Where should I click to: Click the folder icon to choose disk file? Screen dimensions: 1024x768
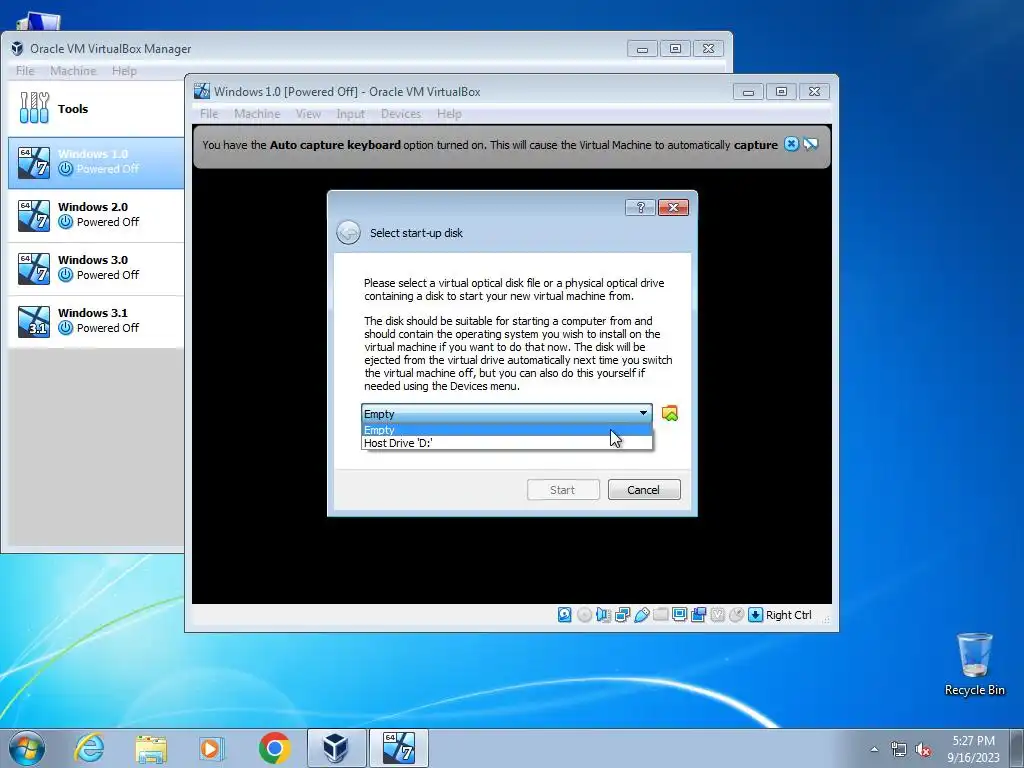point(669,413)
